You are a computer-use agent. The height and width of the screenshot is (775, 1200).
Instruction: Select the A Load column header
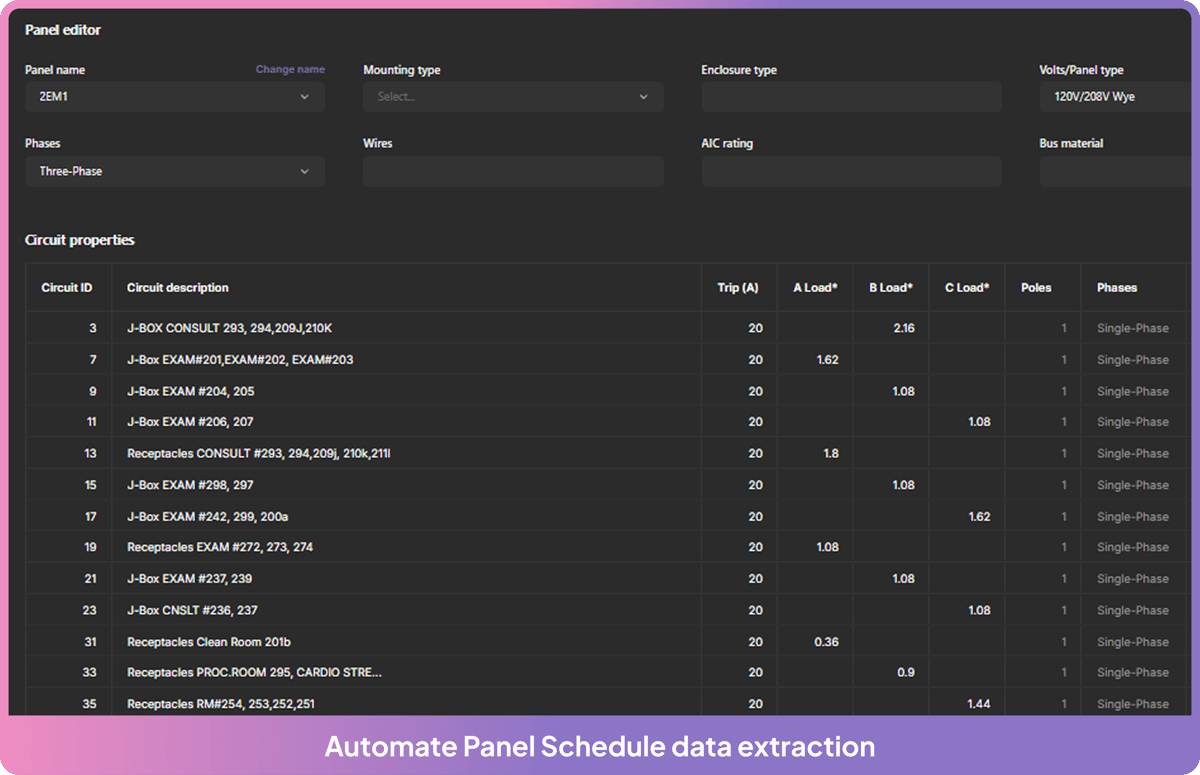pos(815,288)
